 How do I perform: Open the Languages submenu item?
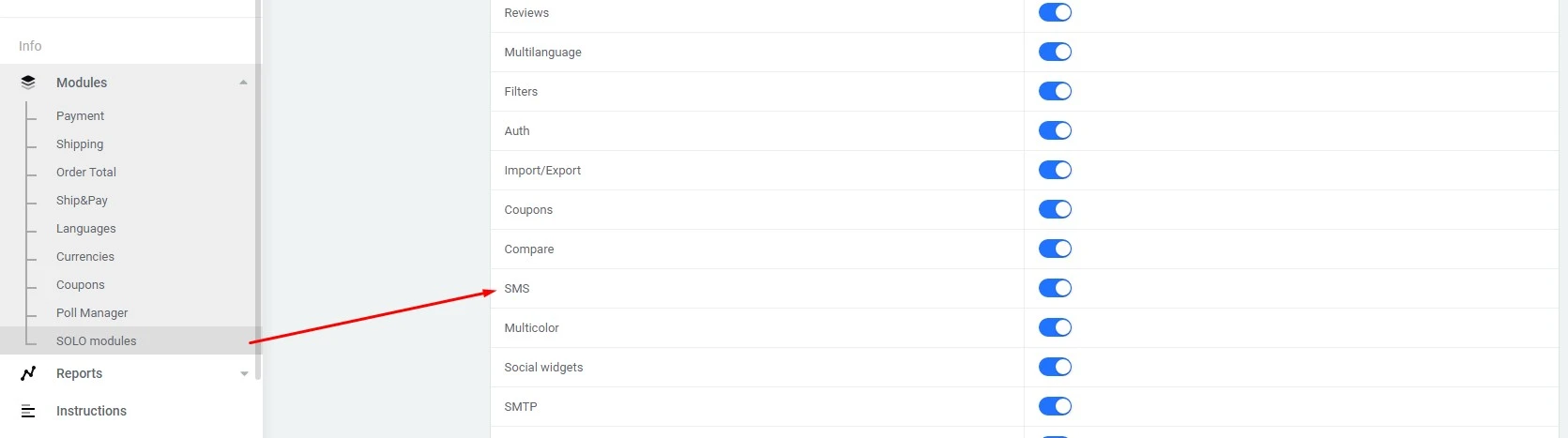[x=86, y=229]
